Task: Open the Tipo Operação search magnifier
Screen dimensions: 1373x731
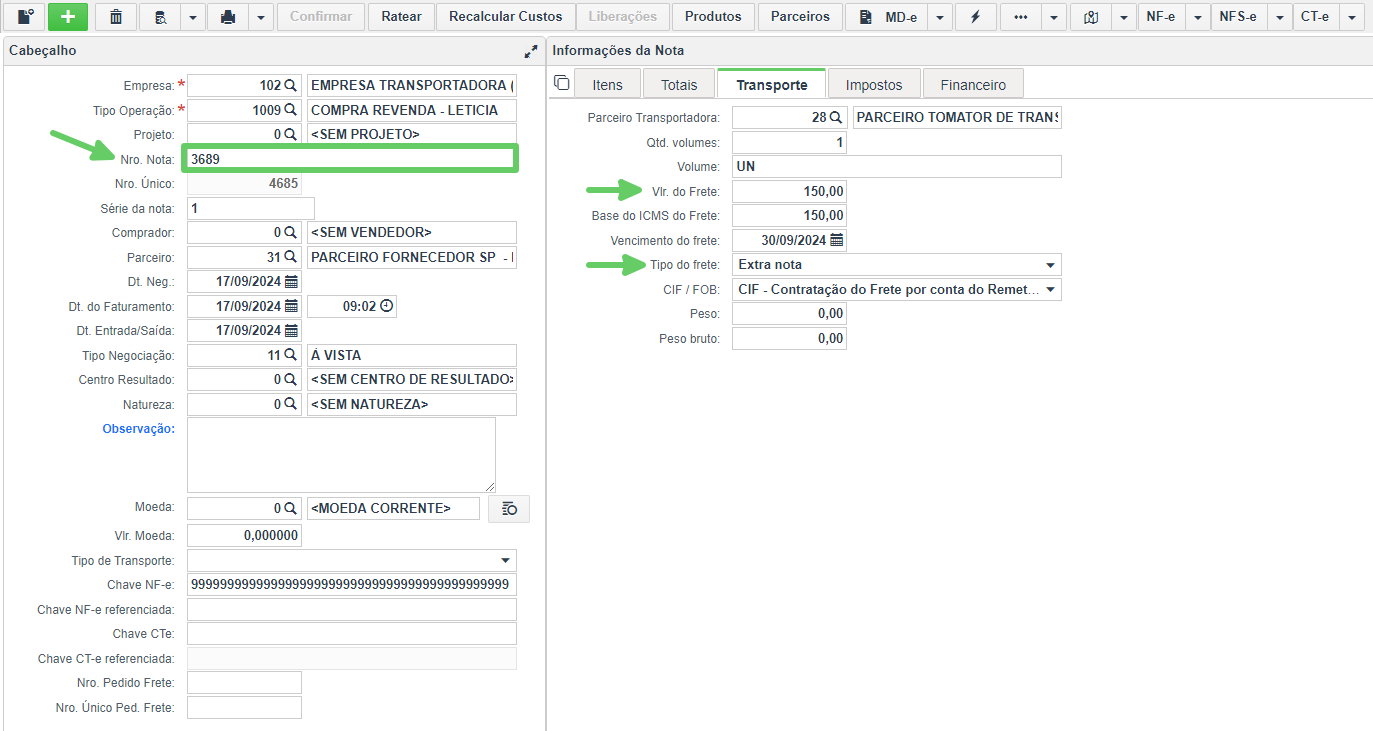Action: [x=291, y=110]
